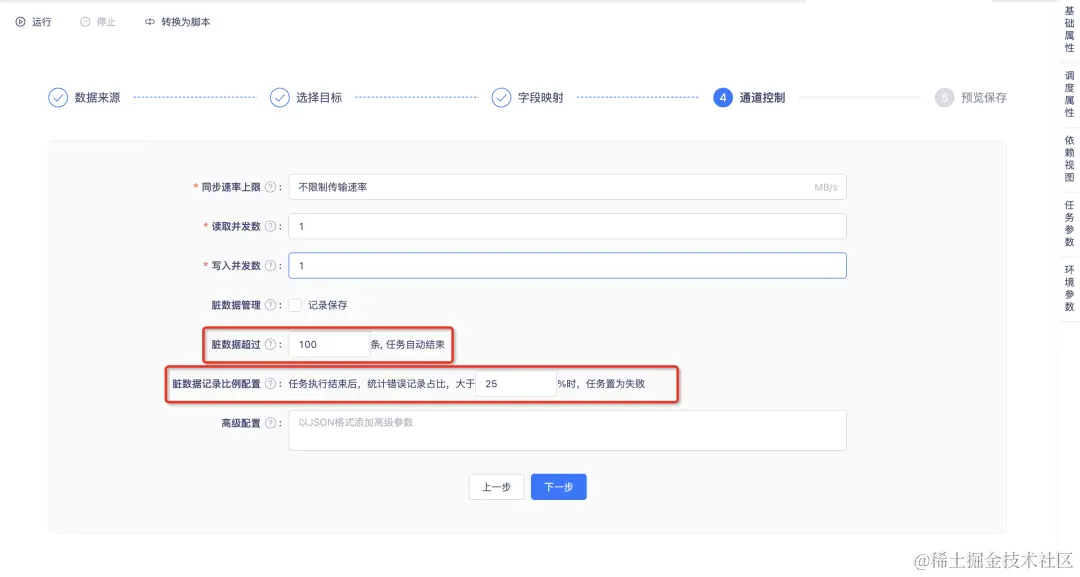
Task: Focus the 写入并发数 input field
Action: (568, 266)
